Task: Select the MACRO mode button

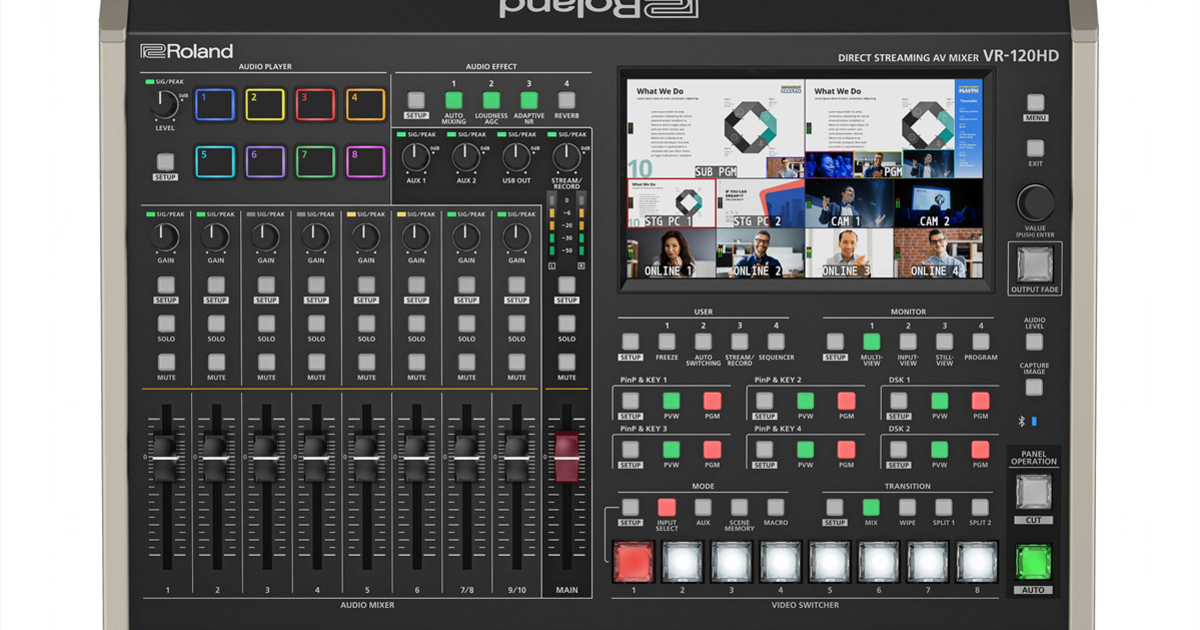Action: pos(775,507)
